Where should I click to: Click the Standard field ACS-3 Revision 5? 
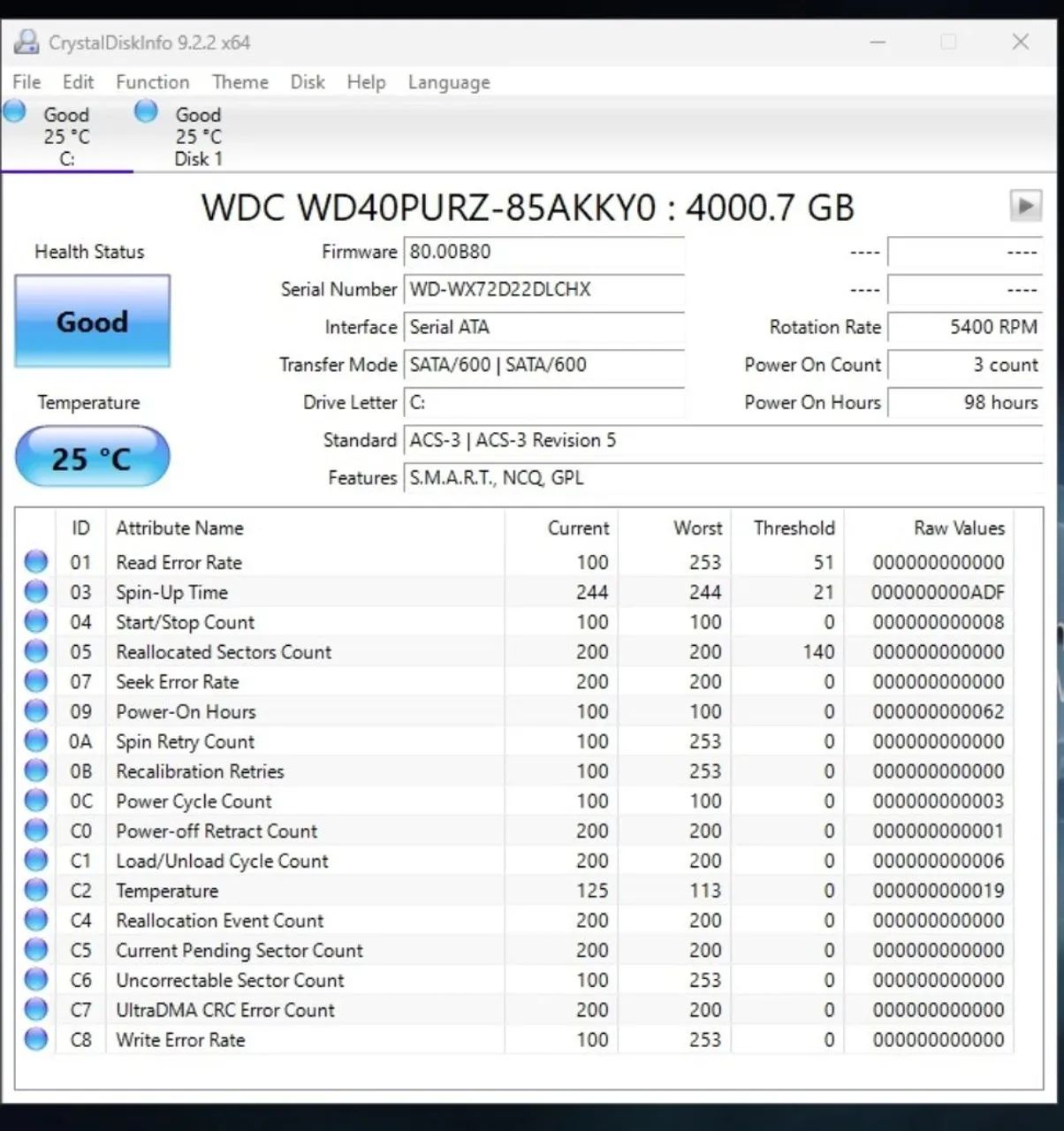(x=723, y=440)
